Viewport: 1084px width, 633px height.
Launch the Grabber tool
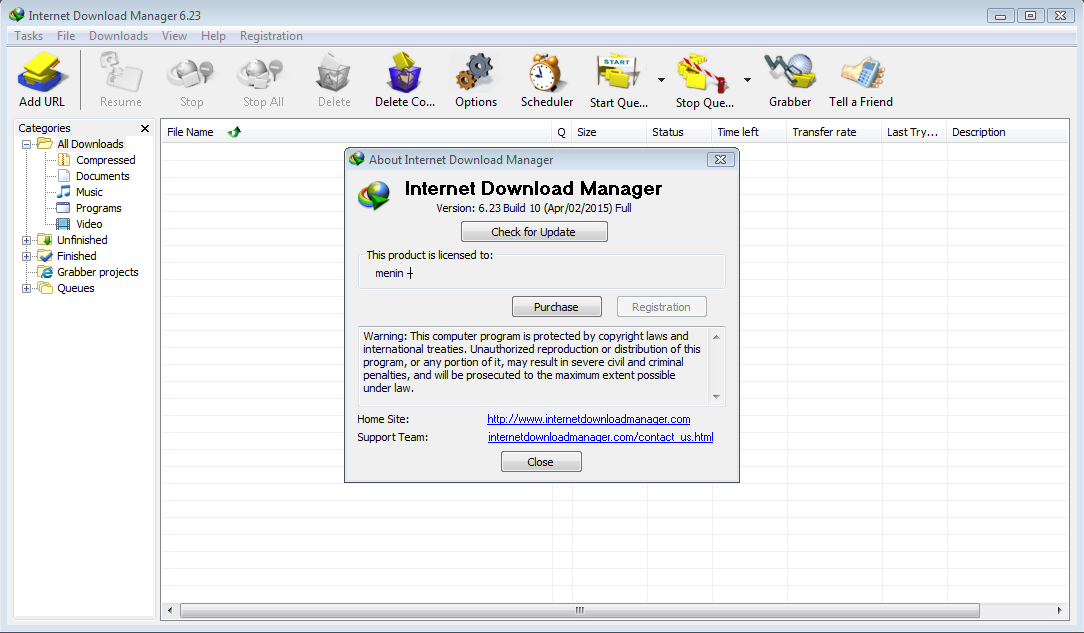[x=790, y=75]
